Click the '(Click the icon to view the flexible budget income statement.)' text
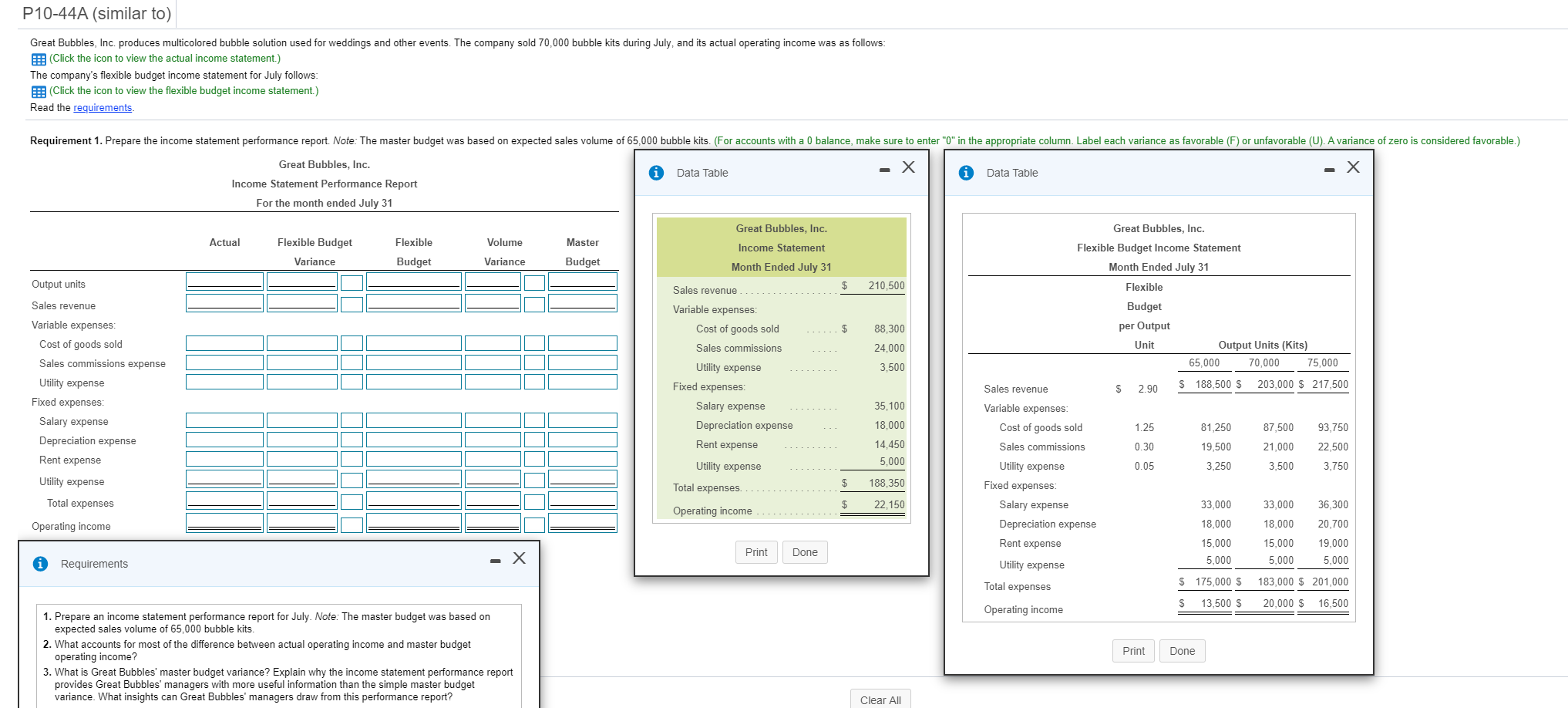The height and width of the screenshot is (708, 1568). pyautogui.click(x=184, y=91)
